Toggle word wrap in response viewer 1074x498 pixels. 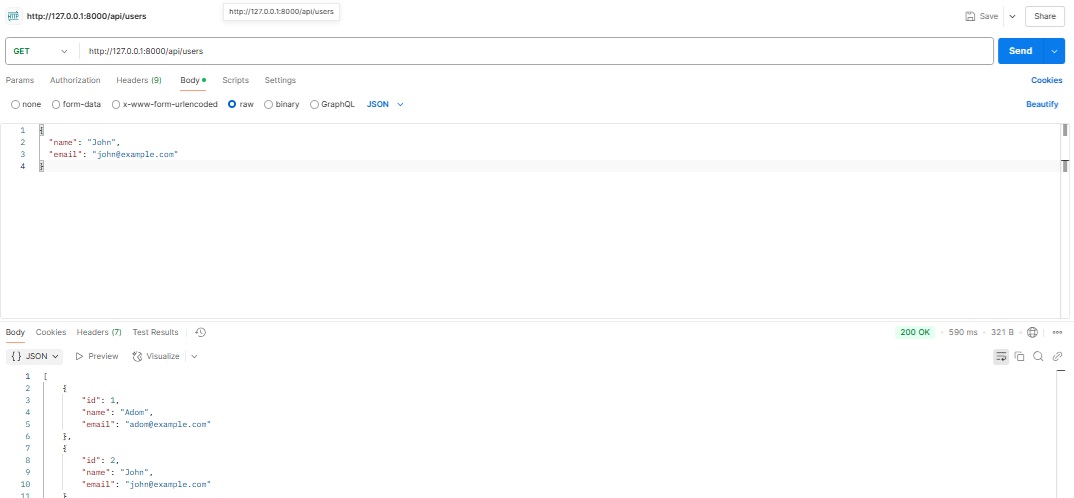pyautogui.click(x=1001, y=356)
